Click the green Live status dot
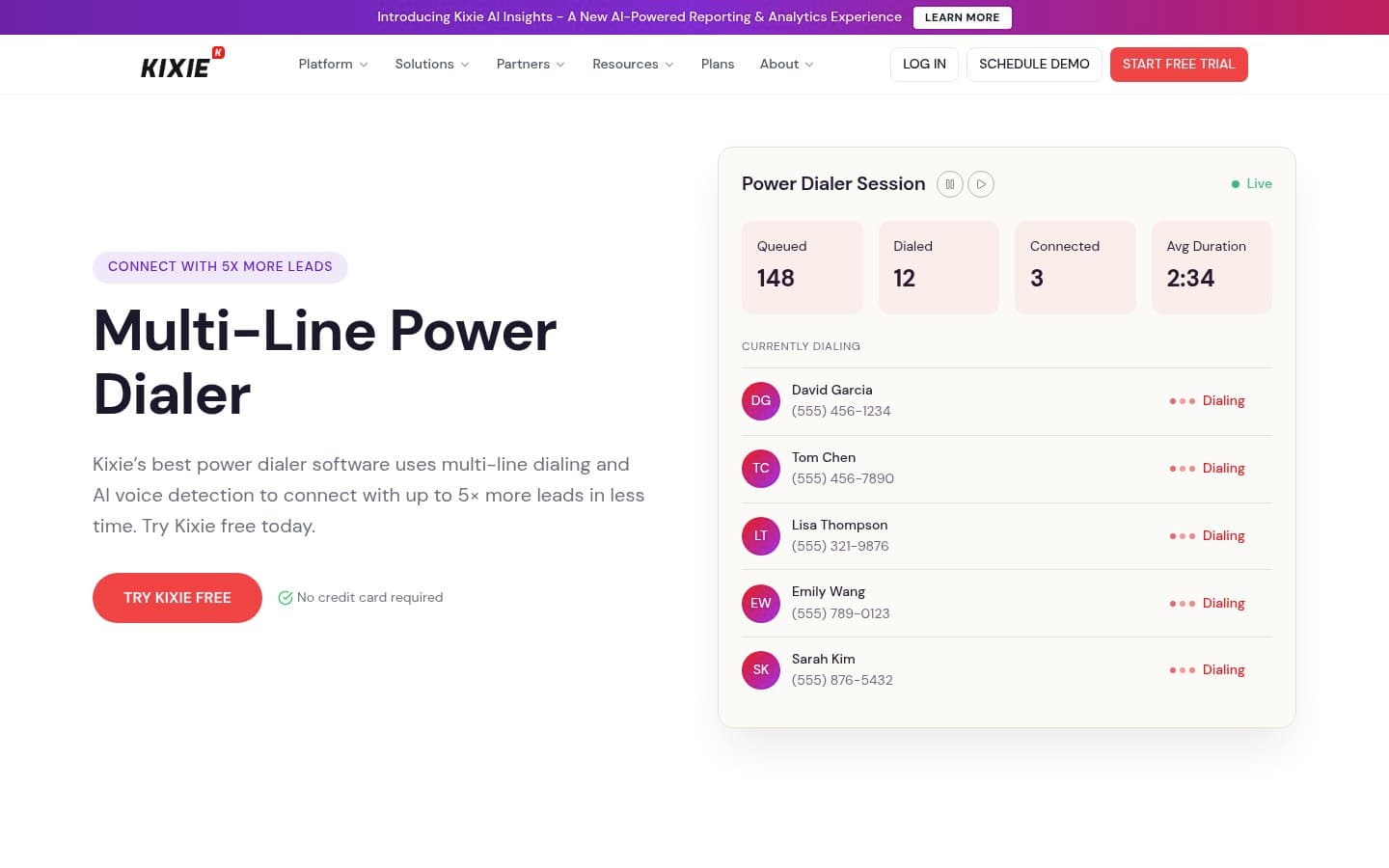This screenshot has height=868, width=1389. point(1236,184)
